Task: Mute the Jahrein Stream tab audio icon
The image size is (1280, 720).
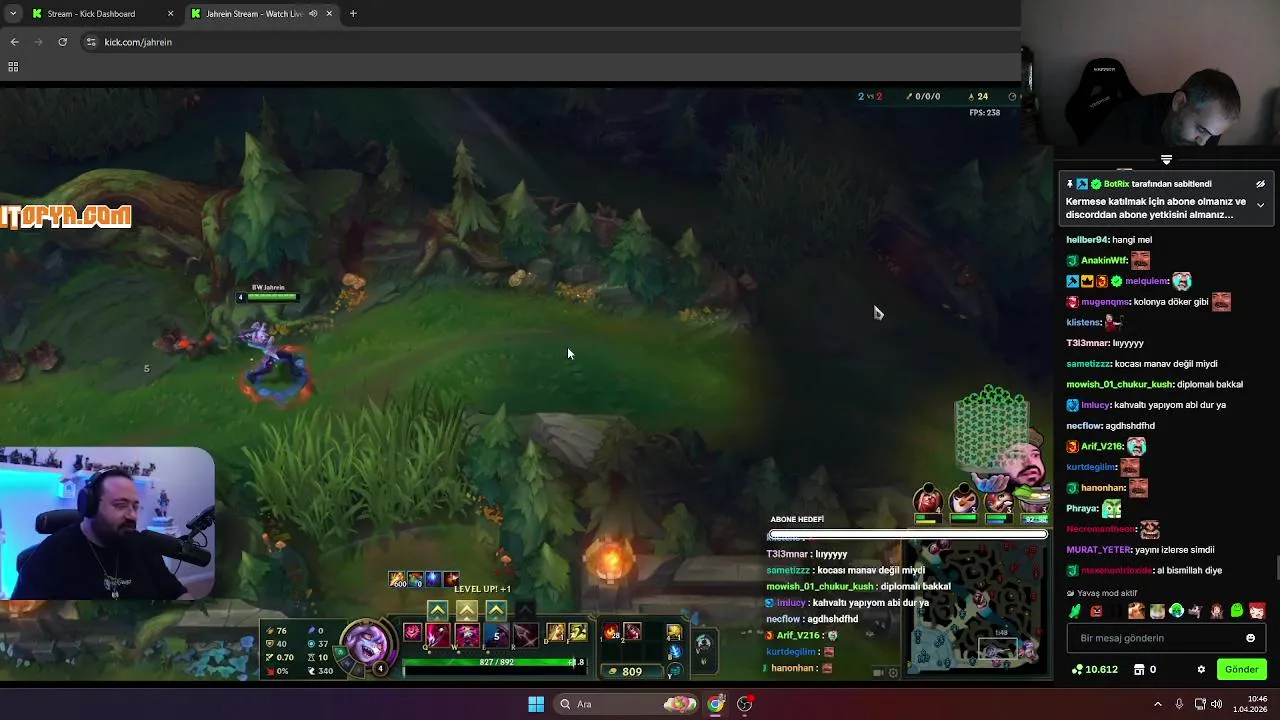Action: pos(313,14)
